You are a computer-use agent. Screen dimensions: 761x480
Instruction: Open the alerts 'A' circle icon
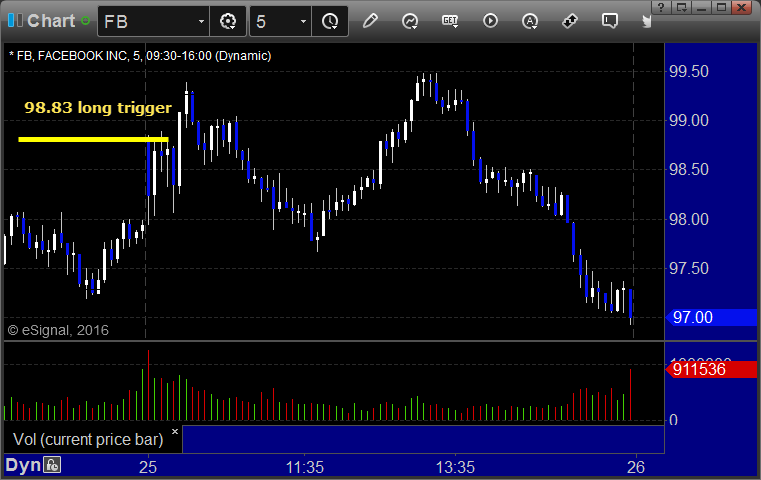tap(530, 21)
